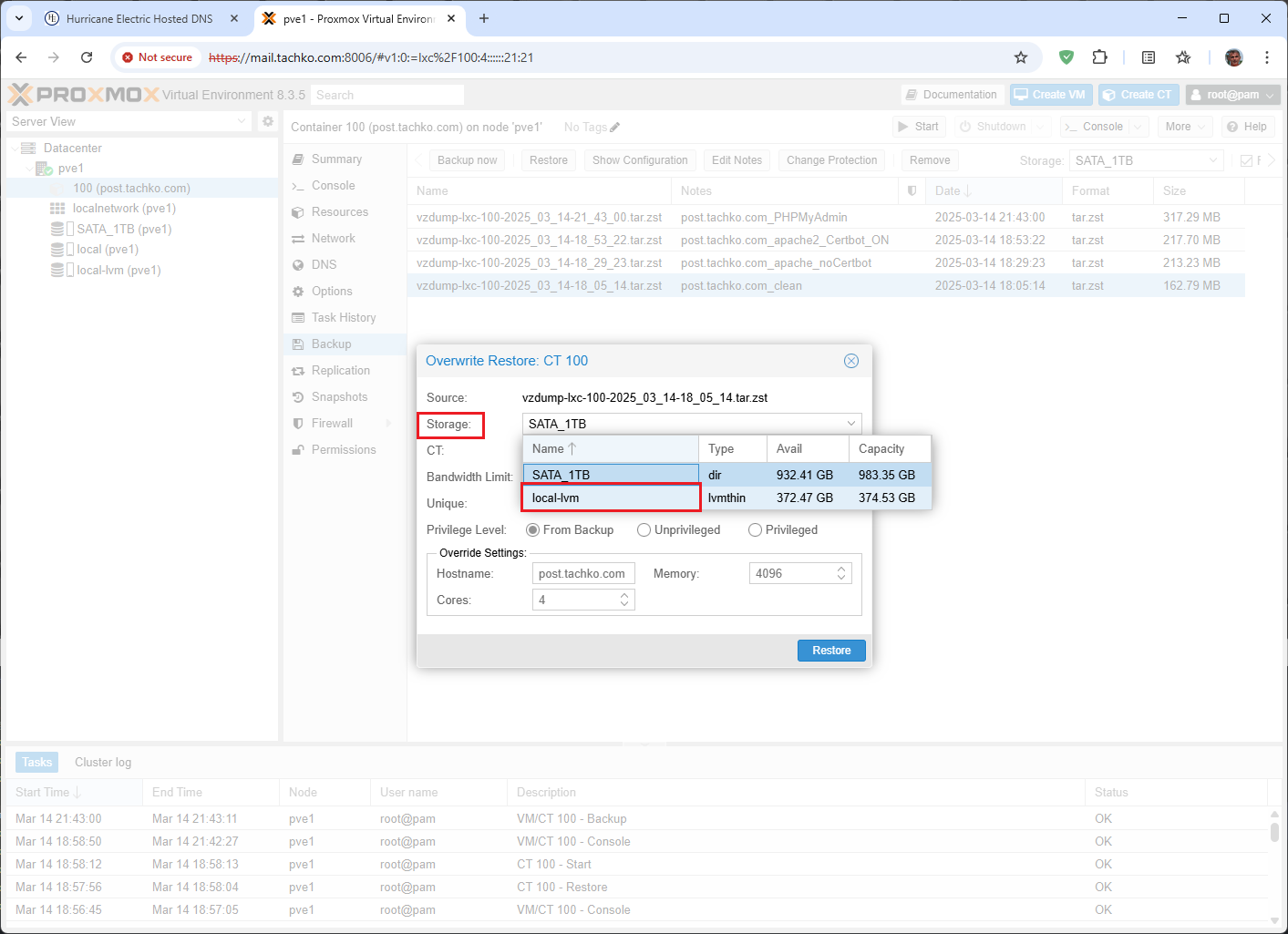Sort storage list by Capacity column

click(x=890, y=449)
